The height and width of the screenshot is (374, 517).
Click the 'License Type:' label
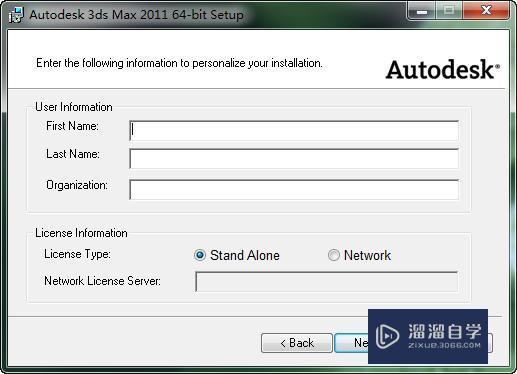click(77, 254)
